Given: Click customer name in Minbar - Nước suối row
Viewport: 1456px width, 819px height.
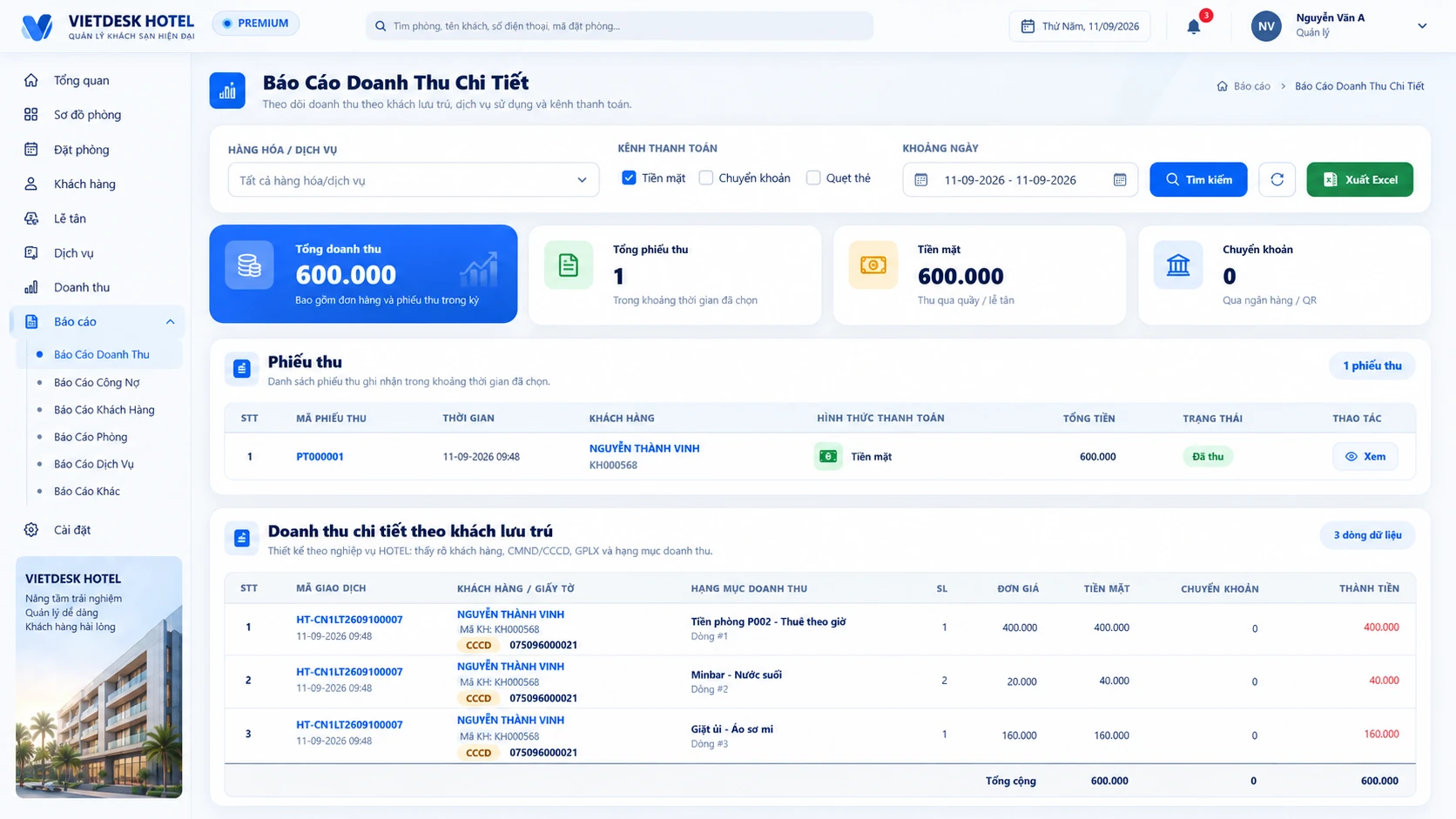Looking at the screenshot, I should pyautogui.click(x=510, y=666).
